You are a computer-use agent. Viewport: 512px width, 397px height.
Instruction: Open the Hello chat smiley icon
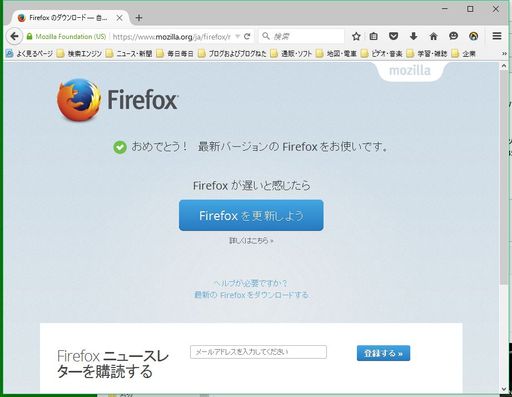point(453,36)
